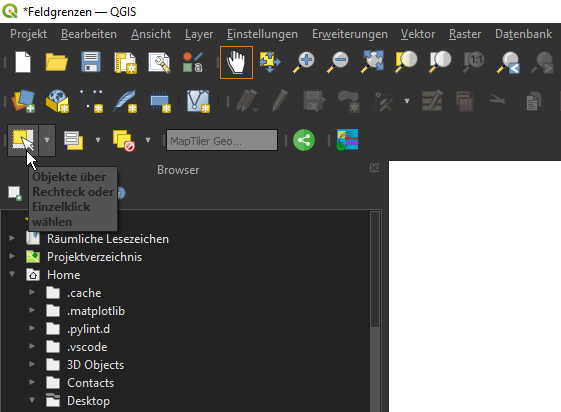This screenshot has height=412, width=561.
Task: Open the Einstellungen menu
Action: pyautogui.click(x=262, y=34)
